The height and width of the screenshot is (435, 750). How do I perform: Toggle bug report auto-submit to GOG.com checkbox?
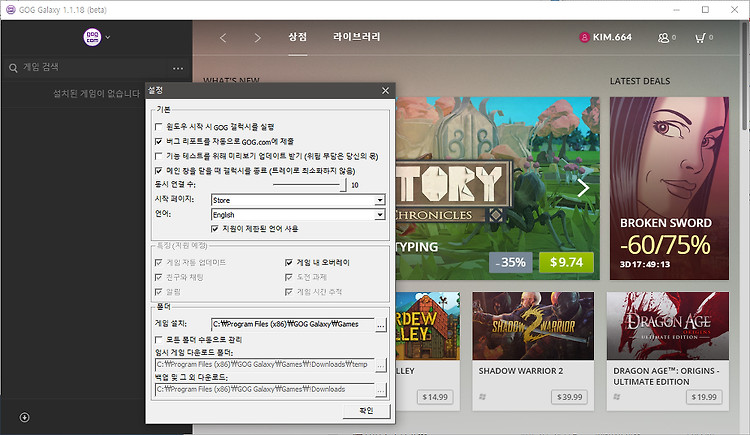click(159, 142)
